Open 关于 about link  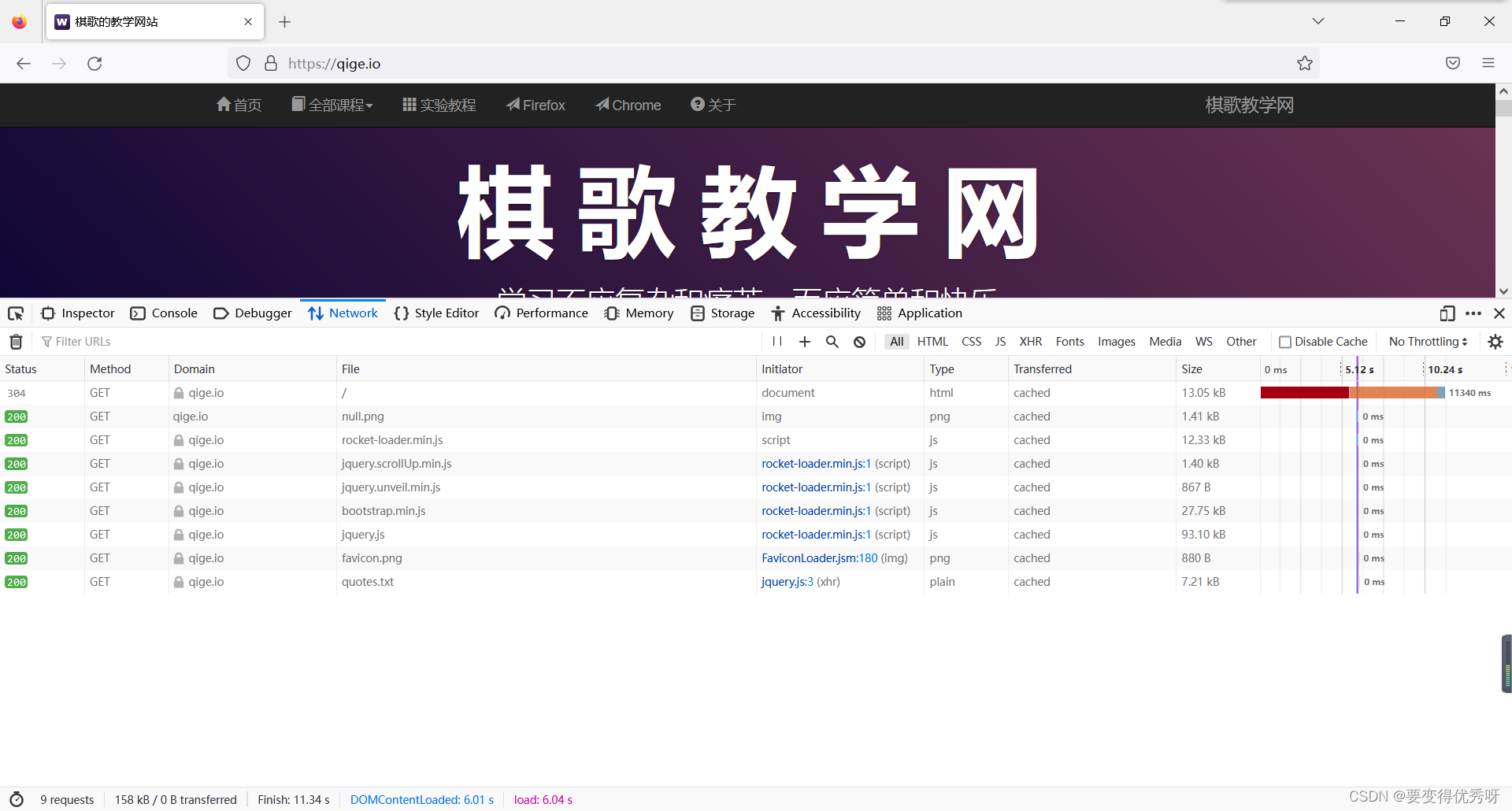click(x=713, y=105)
